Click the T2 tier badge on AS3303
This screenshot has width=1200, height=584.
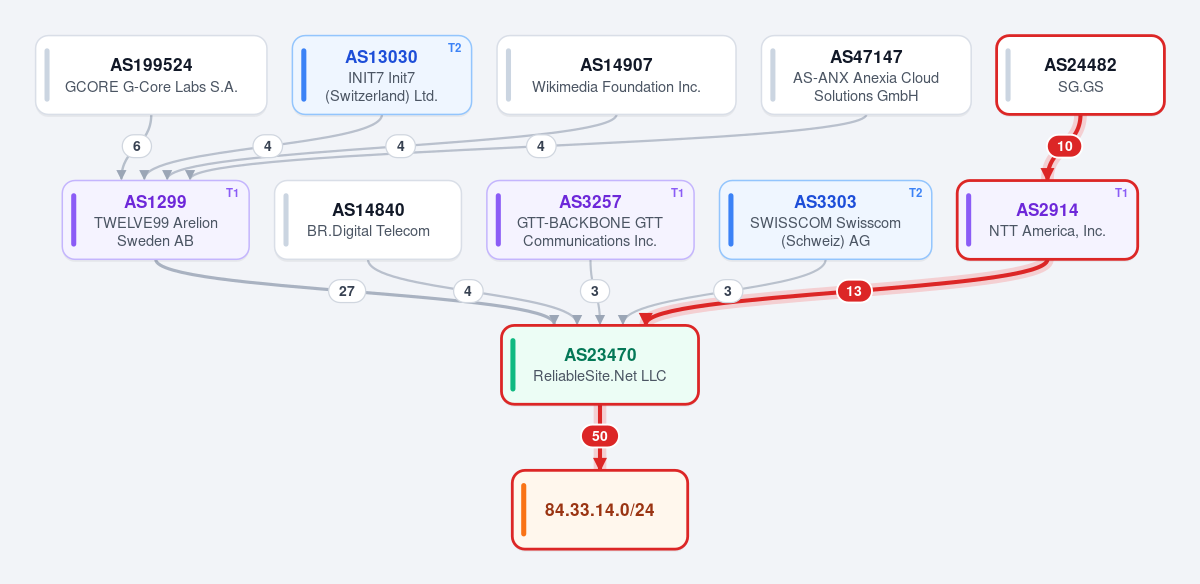[915, 193]
